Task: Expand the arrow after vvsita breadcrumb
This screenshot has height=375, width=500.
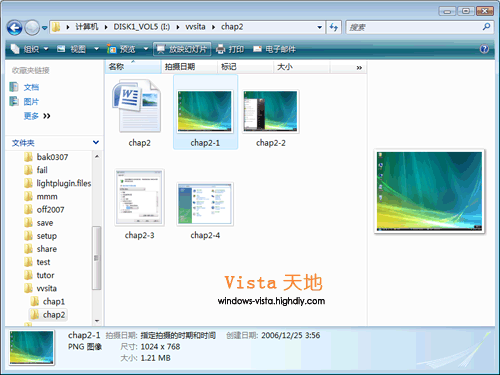Action: click(213, 27)
